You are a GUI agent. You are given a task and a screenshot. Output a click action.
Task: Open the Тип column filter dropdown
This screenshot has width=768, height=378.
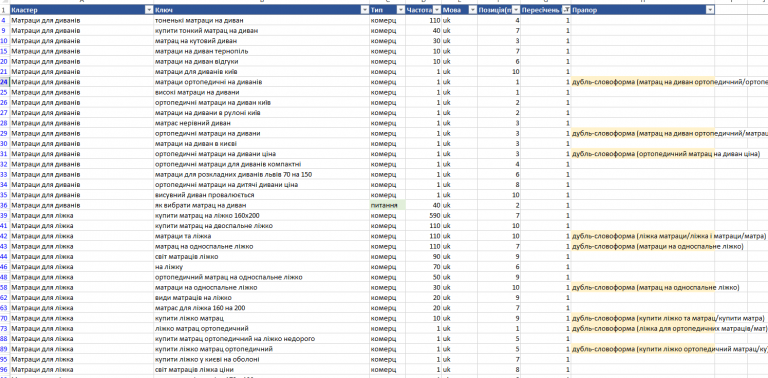click(x=401, y=10)
